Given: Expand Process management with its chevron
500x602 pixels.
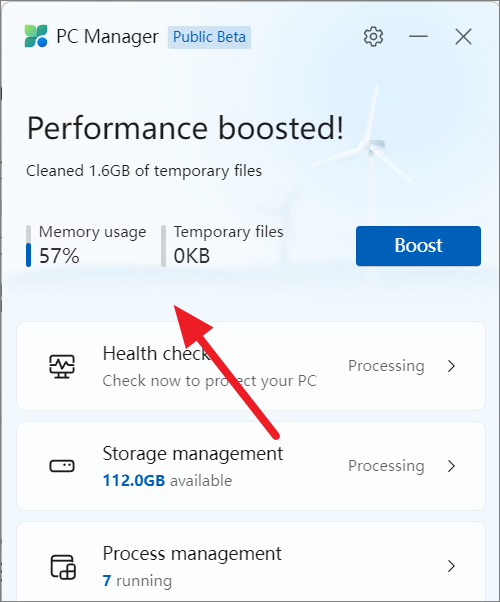Looking at the screenshot, I should coord(452,566).
